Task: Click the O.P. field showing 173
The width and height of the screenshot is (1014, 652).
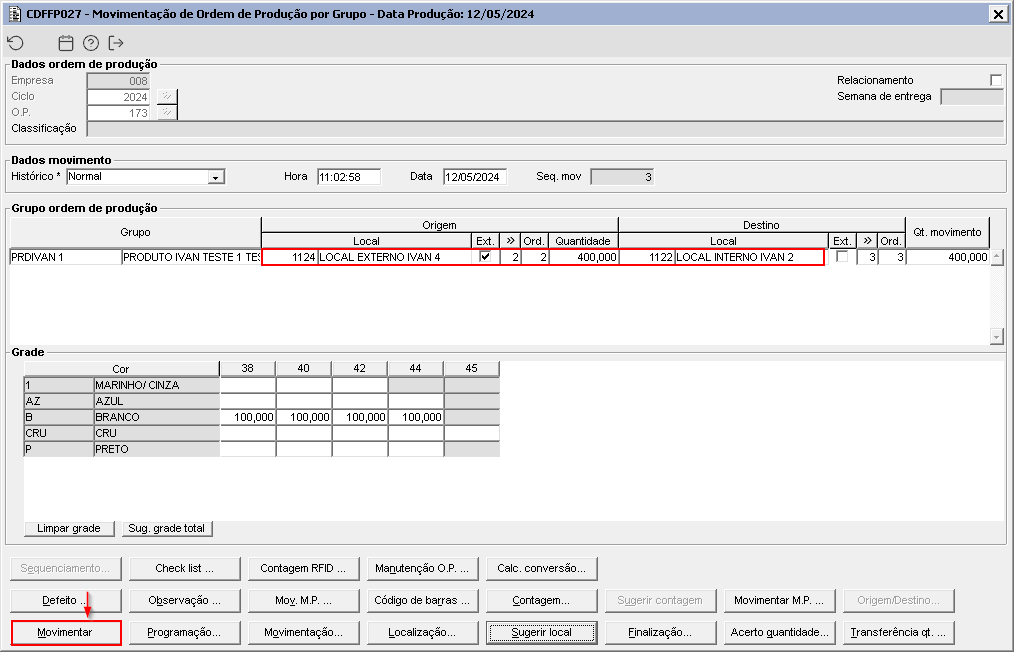Action: (118, 113)
